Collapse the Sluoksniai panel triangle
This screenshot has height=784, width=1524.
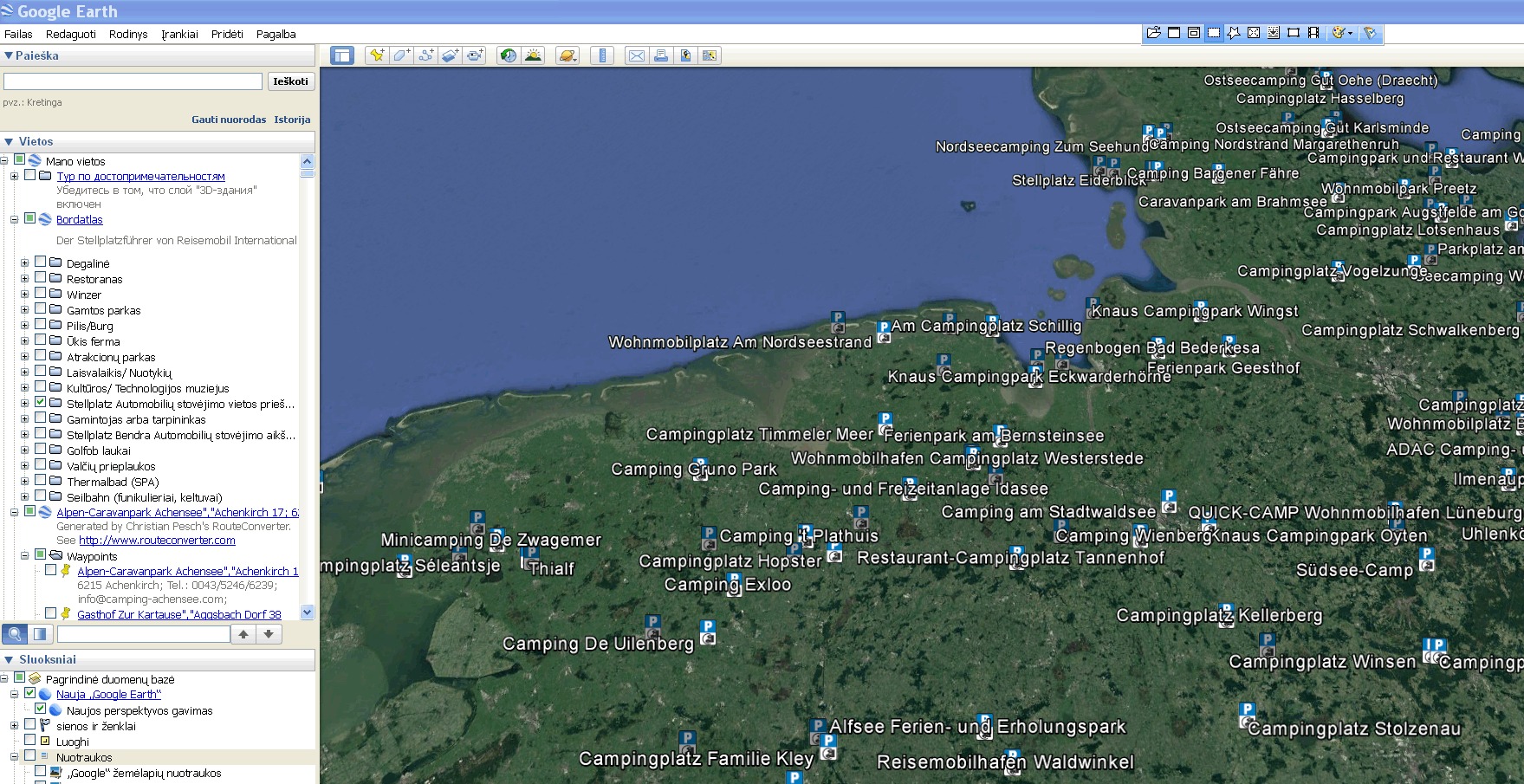click(x=9, y=659)
